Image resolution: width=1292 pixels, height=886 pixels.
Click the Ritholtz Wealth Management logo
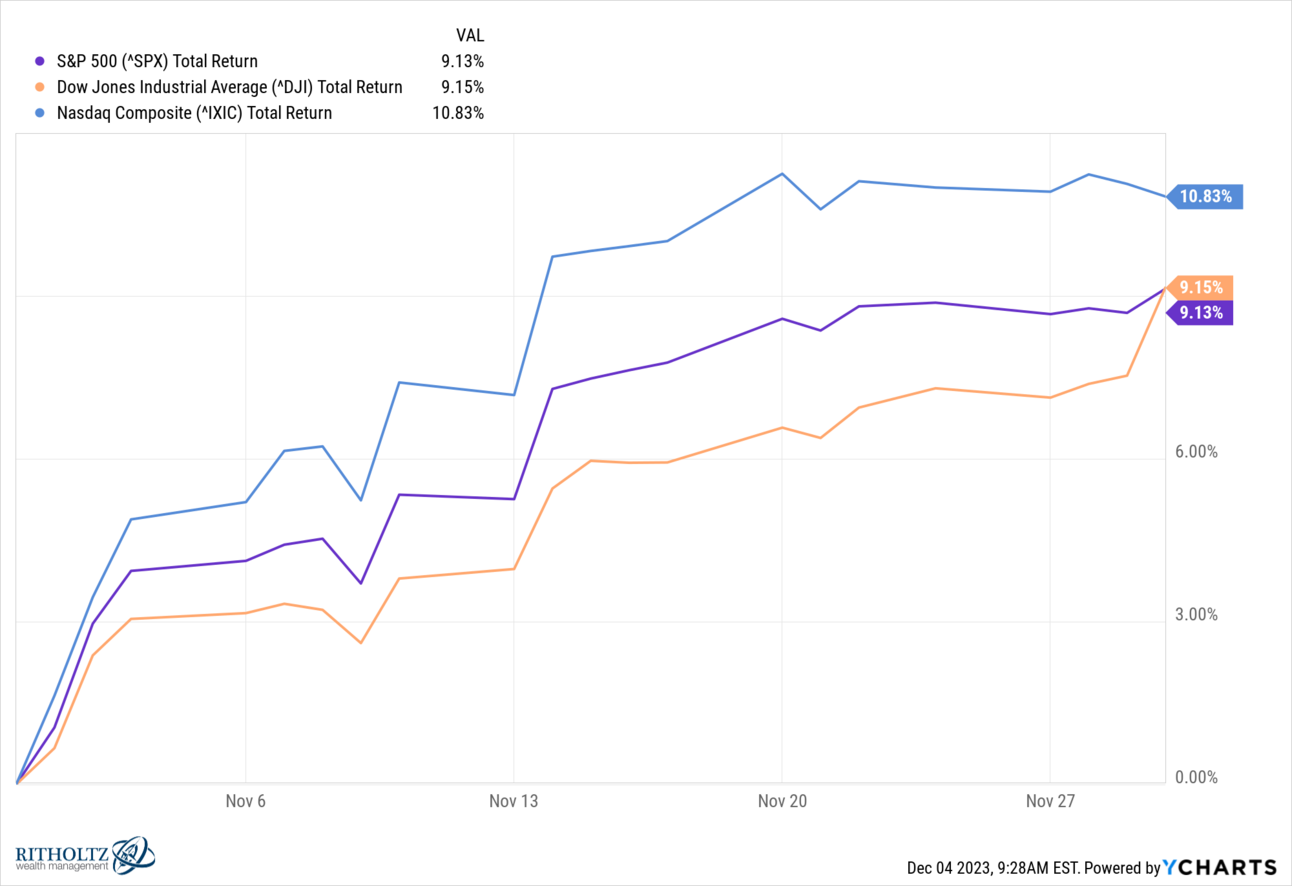(x=86, y=855)
